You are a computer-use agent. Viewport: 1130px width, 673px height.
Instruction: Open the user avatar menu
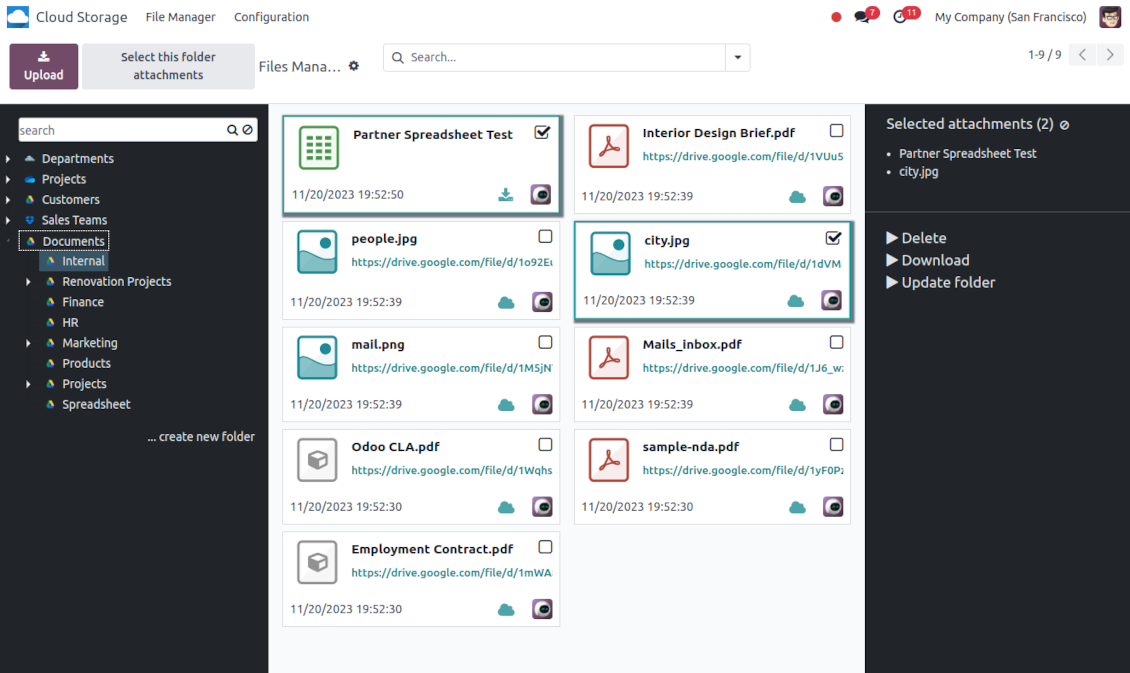click(x=1110, y=17)
